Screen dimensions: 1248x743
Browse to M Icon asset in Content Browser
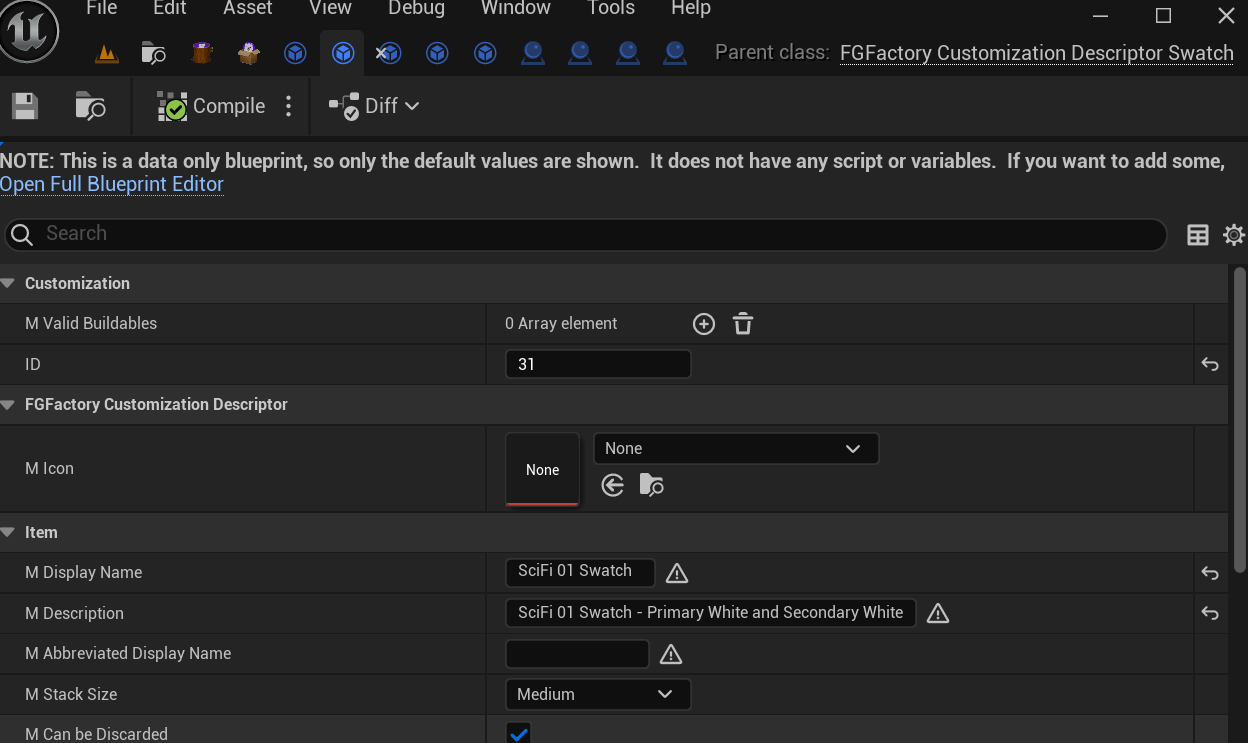652,486
